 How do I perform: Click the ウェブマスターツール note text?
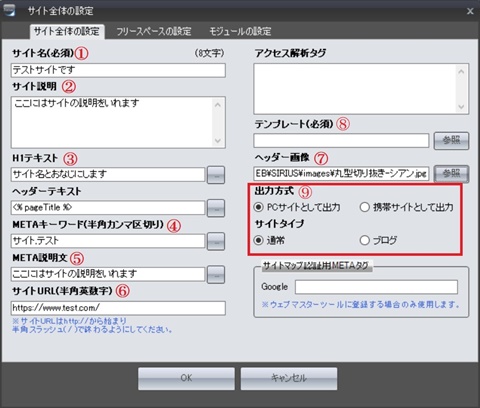[x=360, y=304]
